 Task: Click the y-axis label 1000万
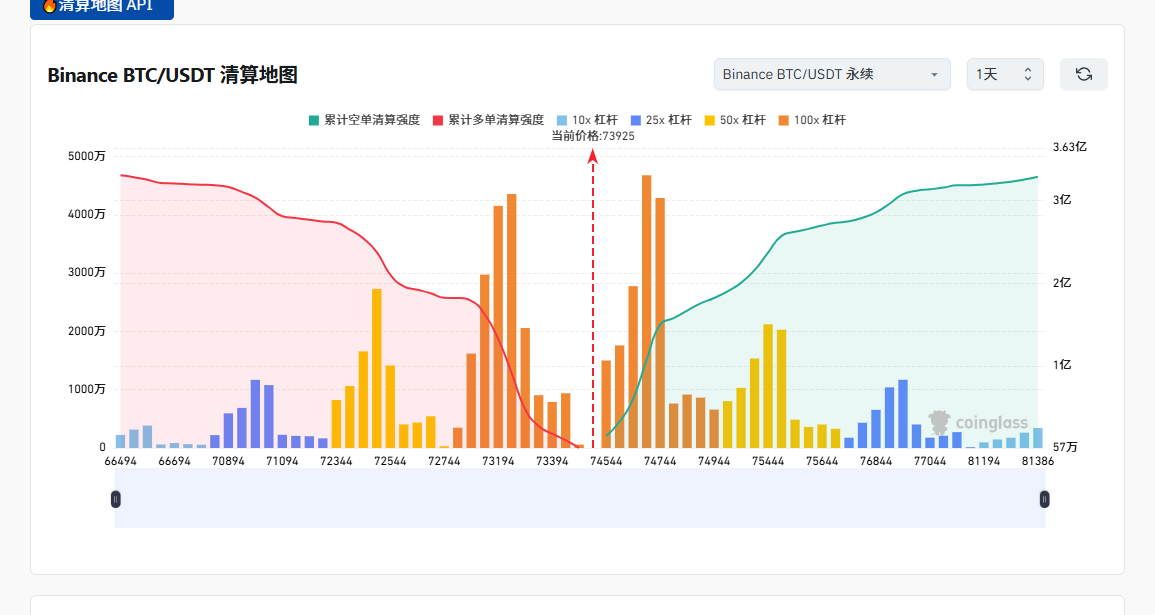[x=86, y=390]
